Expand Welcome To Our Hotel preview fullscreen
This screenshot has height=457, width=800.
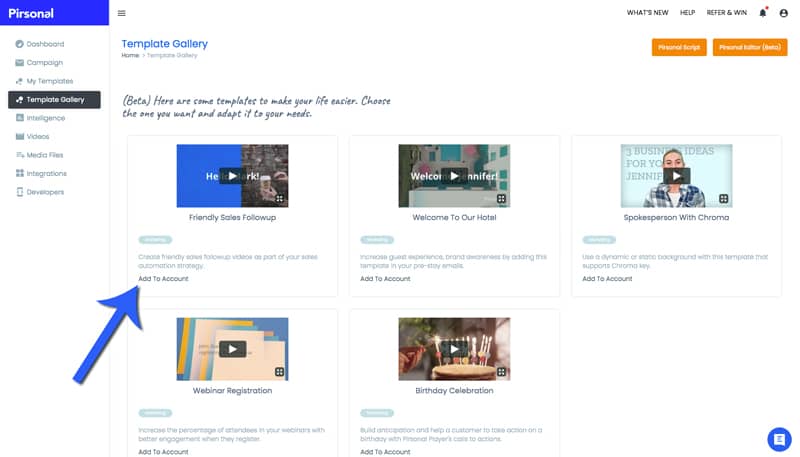coord(502,199)
